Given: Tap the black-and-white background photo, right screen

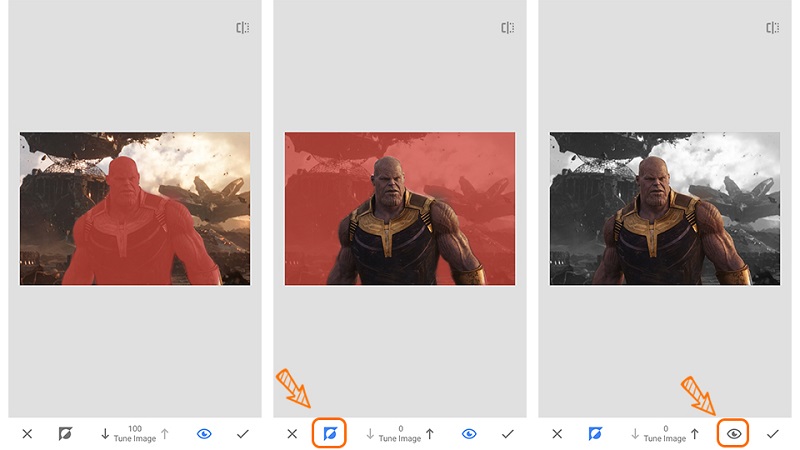Looking at the screenshot, I should tap(665, 209).
